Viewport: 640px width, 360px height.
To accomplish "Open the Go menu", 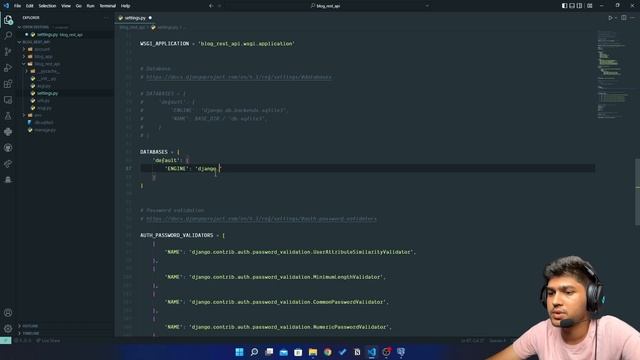I will 79,6.
